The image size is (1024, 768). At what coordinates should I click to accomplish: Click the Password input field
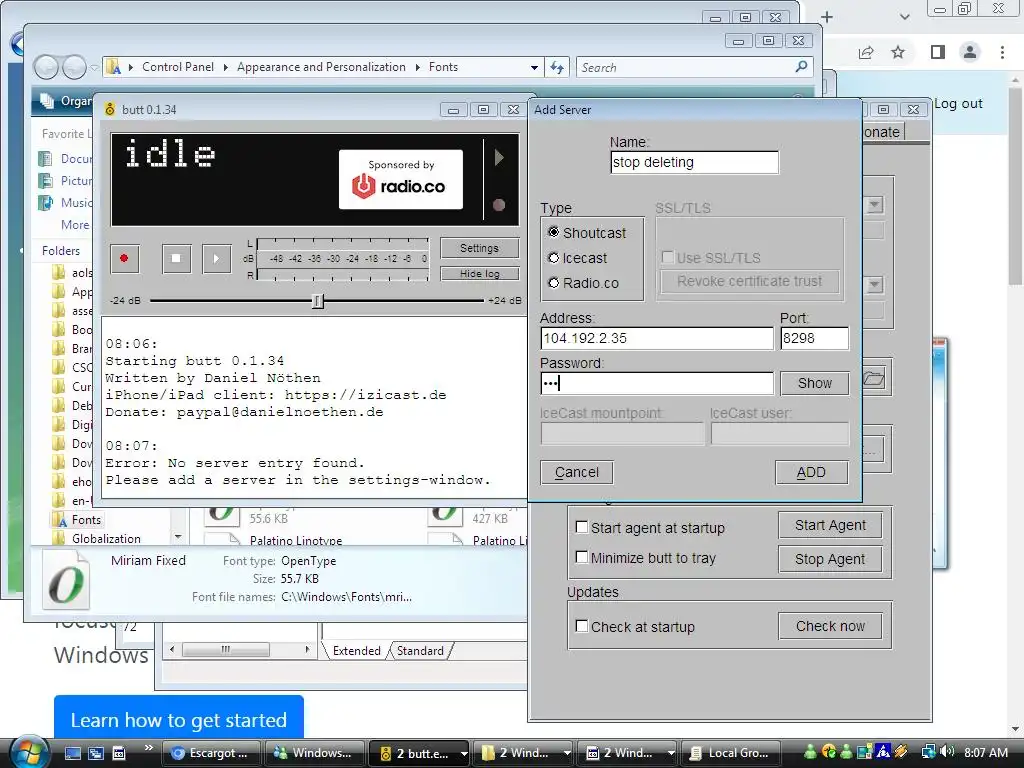(x=656, y=383)
